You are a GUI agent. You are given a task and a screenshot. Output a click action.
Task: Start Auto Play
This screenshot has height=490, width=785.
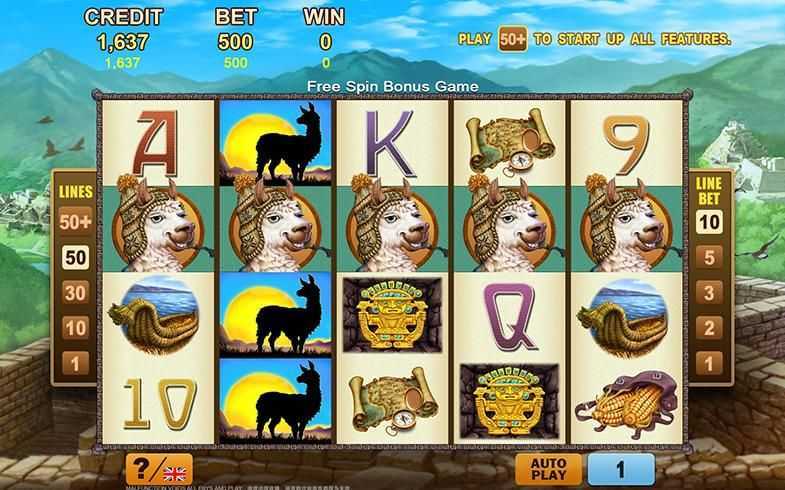point(549,469)
